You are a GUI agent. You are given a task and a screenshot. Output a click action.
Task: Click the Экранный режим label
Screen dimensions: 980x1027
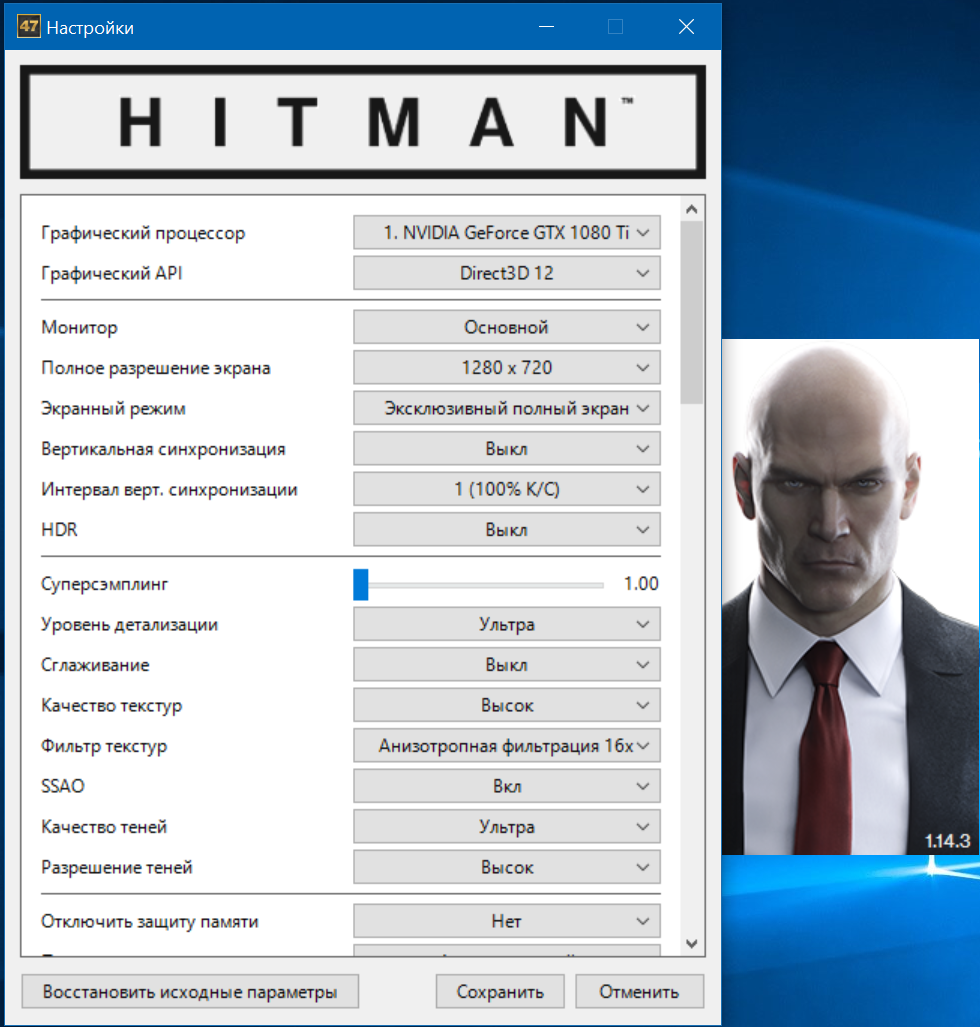(x=113, y=409)
